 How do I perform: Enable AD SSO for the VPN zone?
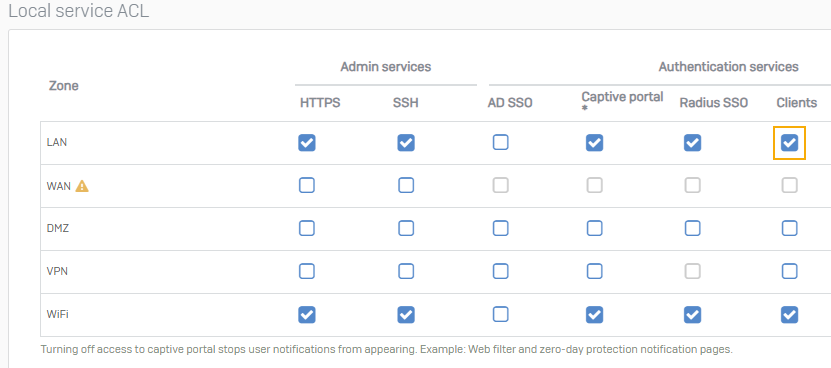pyautogui.click(x=500, y=271)
